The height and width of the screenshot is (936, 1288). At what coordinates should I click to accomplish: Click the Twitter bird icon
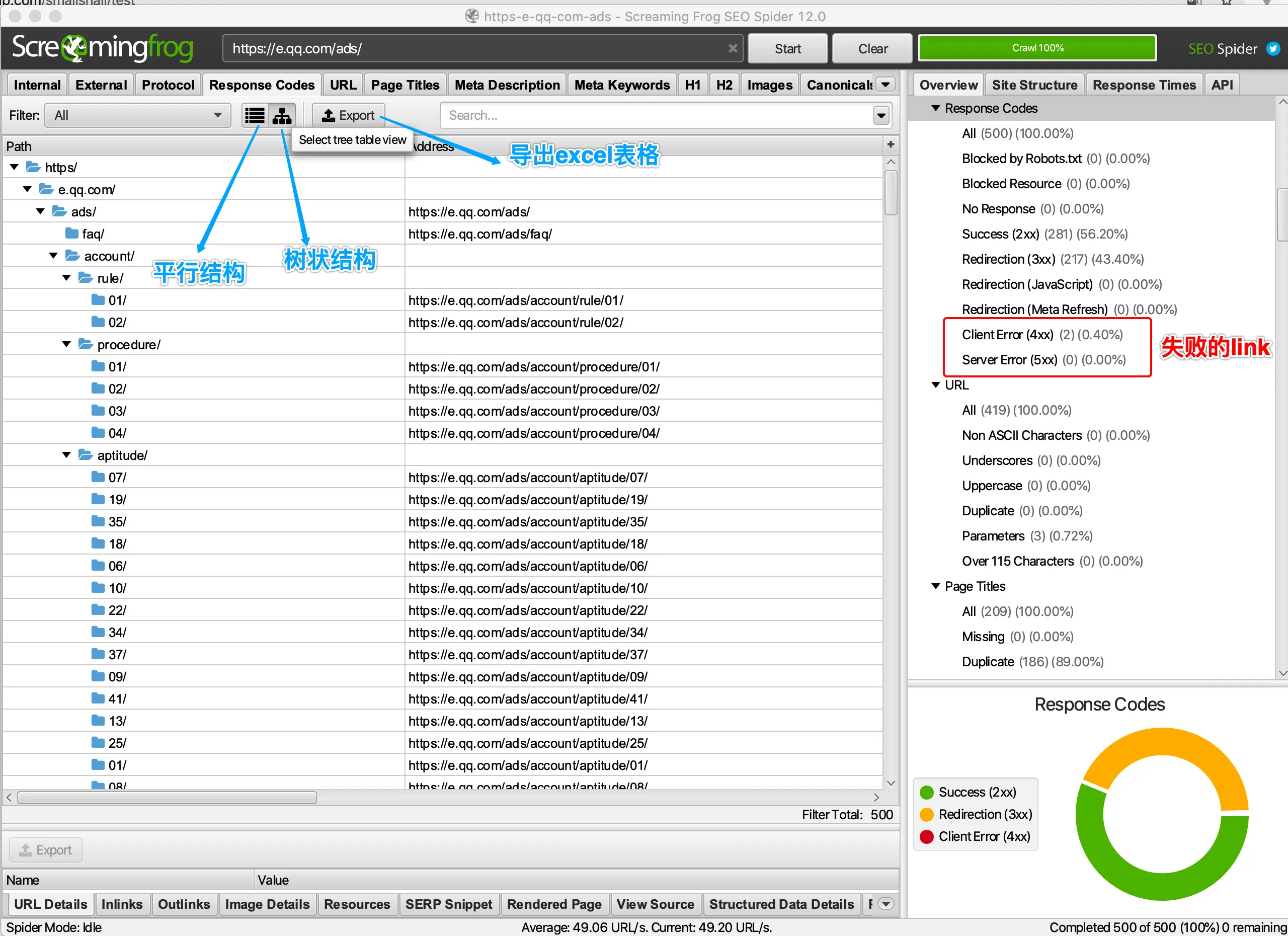coord(1273,49)
